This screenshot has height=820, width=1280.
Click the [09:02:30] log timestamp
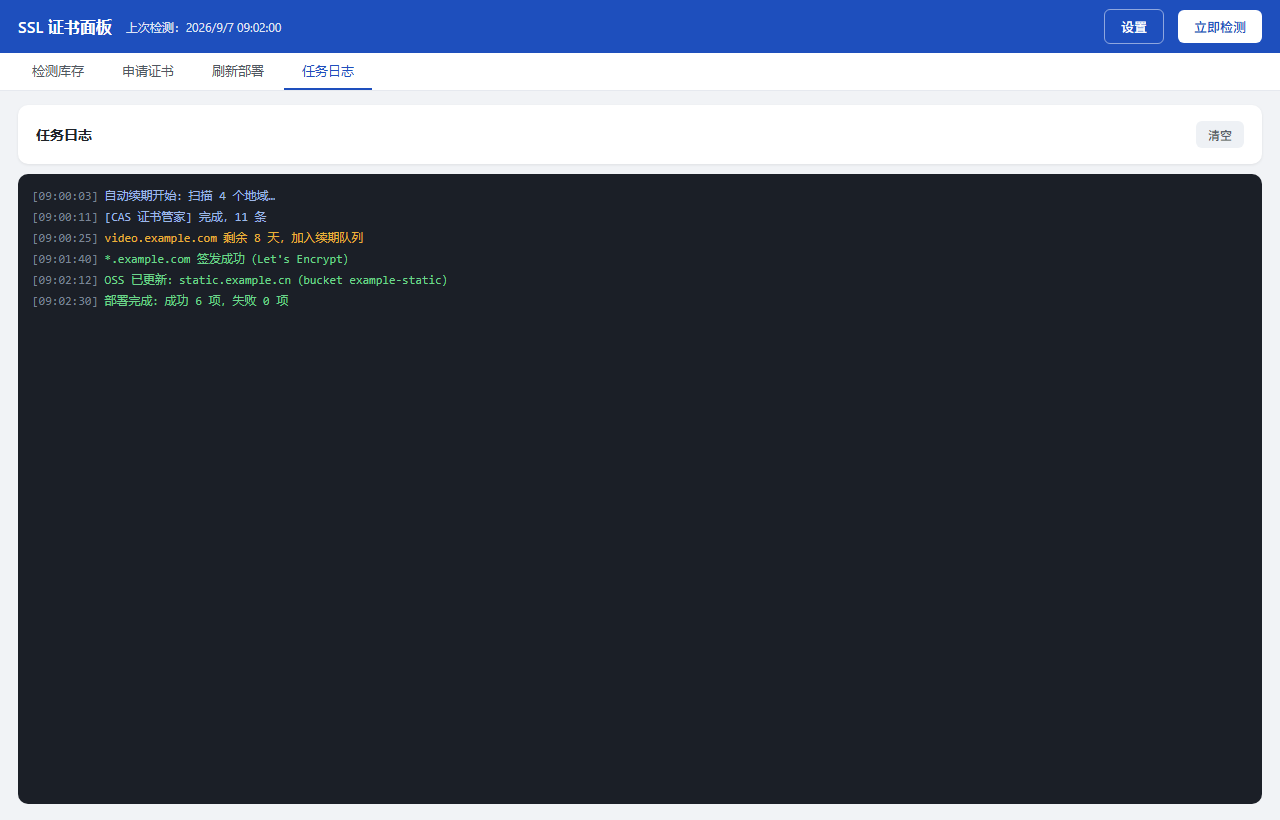[65, 301]
